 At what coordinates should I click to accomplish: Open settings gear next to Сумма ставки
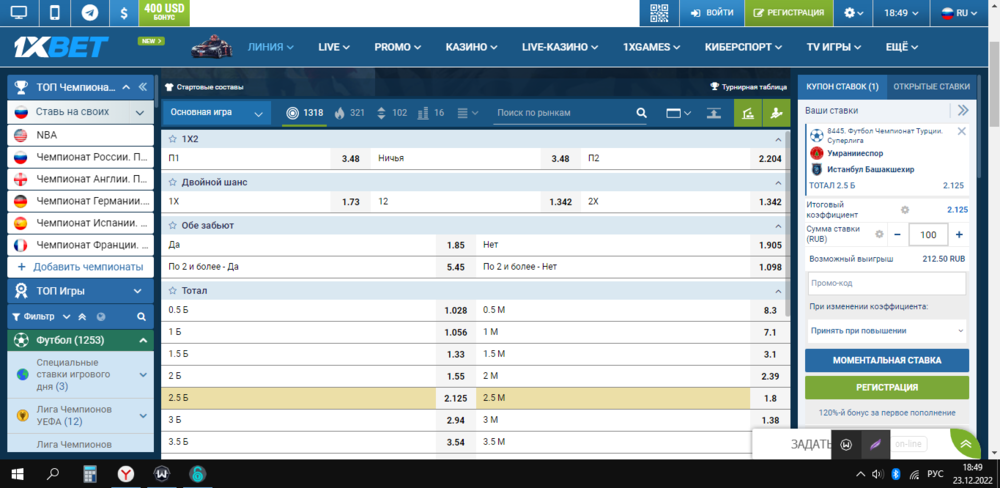tap(879, 234)
